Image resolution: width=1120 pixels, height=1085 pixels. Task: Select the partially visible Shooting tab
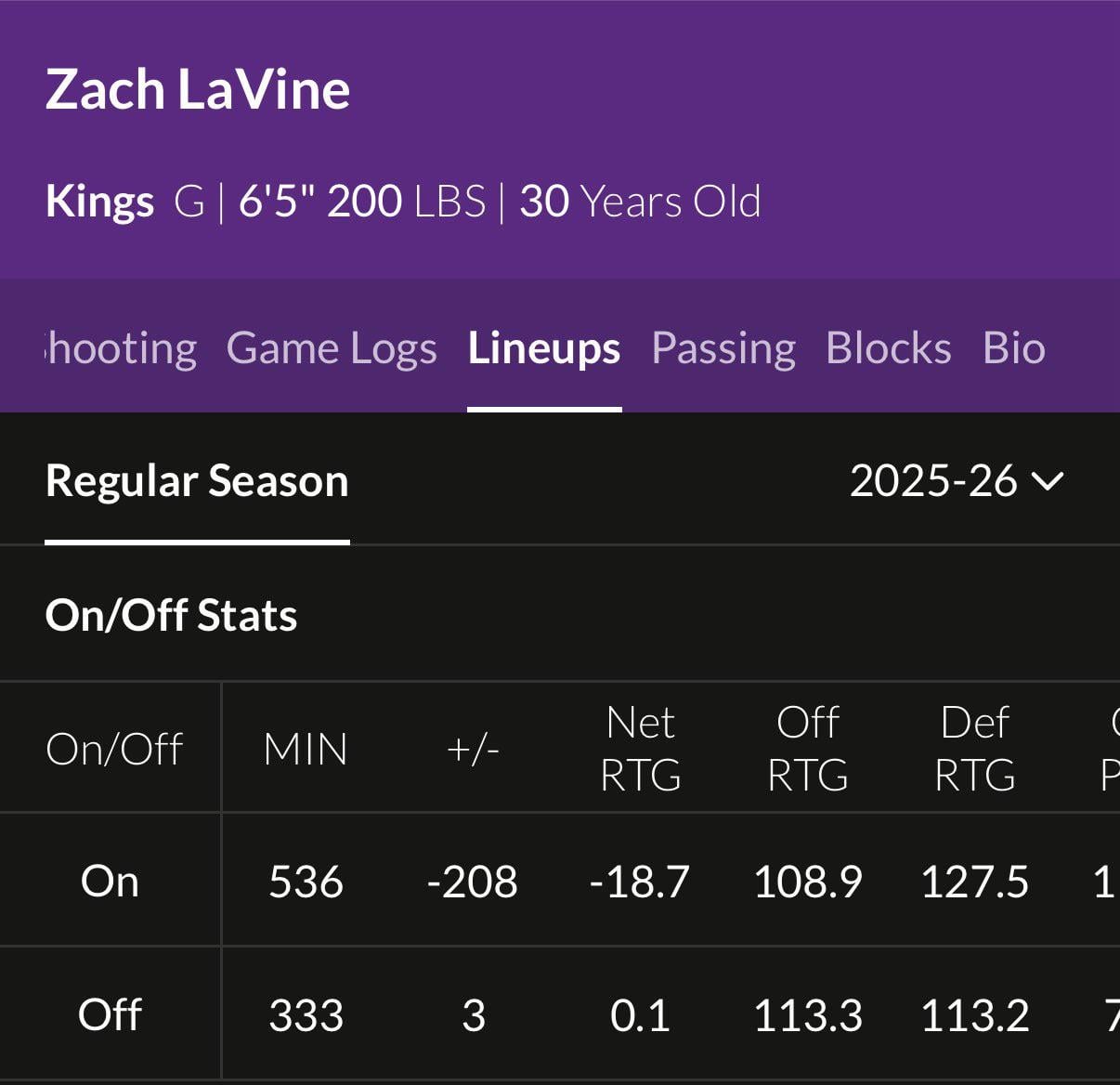click(122, 348)
